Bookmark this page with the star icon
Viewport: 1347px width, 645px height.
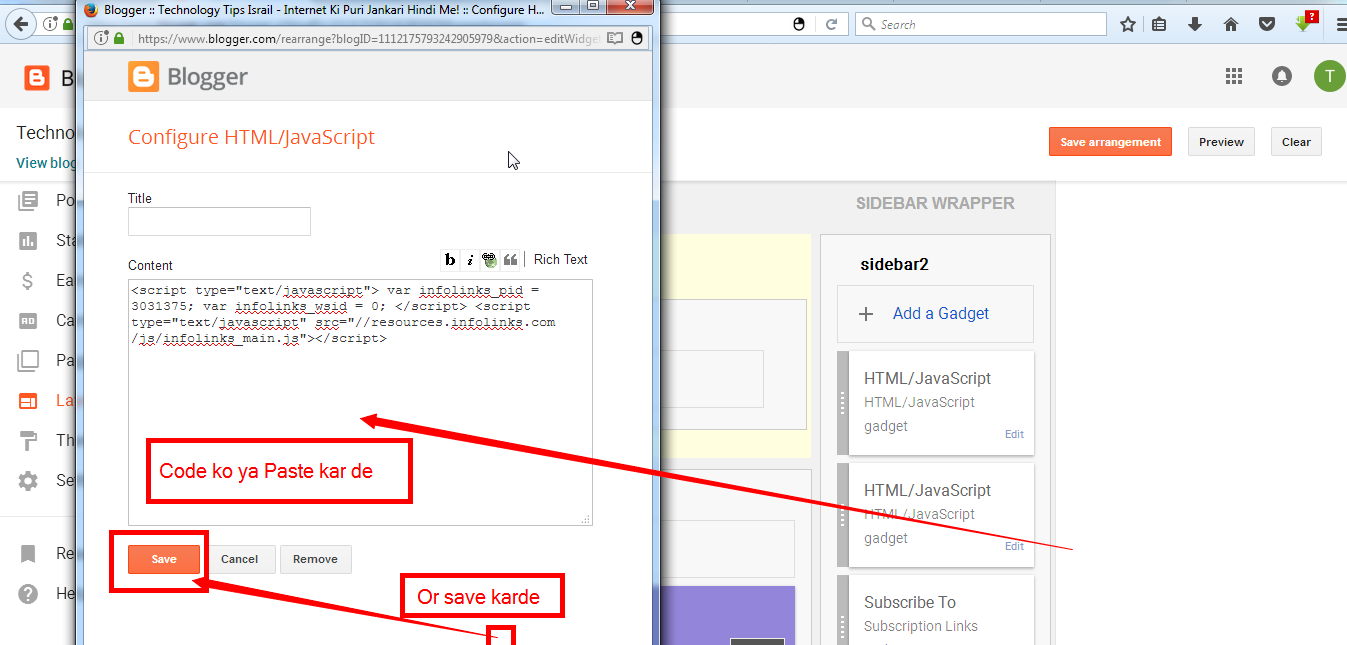(1128, 24)
